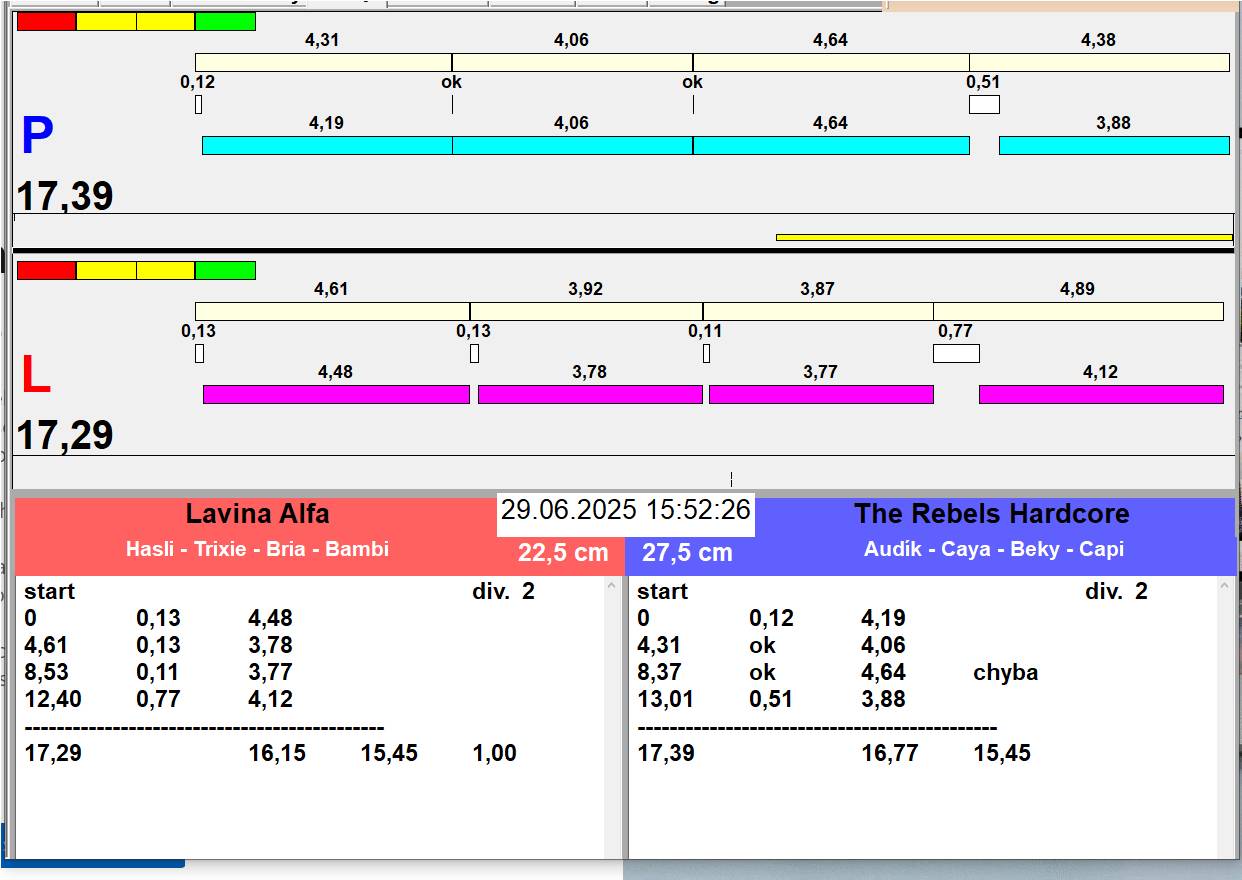This screenshot has width=1242, height=880.
Task: Click The Rebels Hardcore team header
Action: click(x=991, y=515)
